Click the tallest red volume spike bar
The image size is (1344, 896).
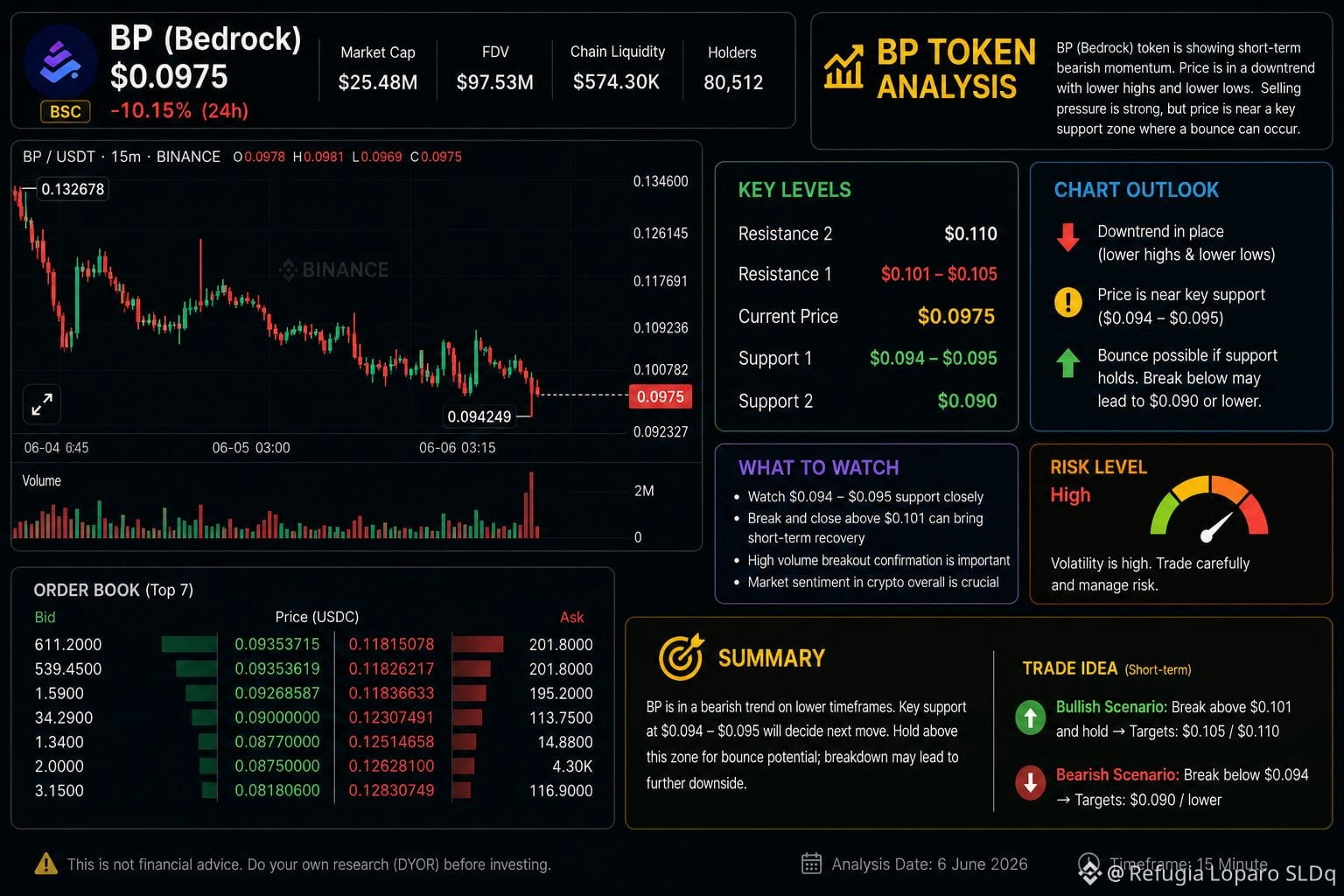coord(531,505)
